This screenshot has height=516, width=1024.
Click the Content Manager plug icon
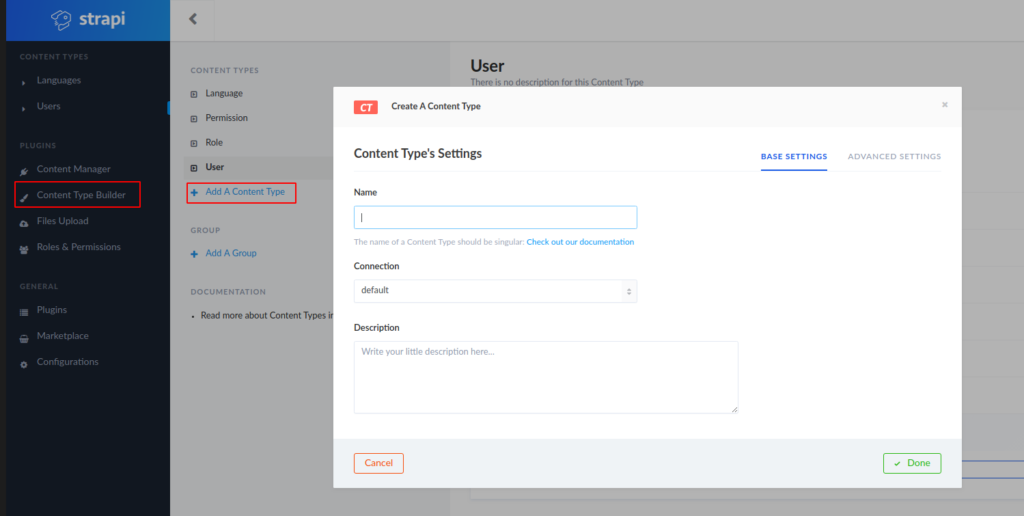pyautogui.click(x=24, y=172)
